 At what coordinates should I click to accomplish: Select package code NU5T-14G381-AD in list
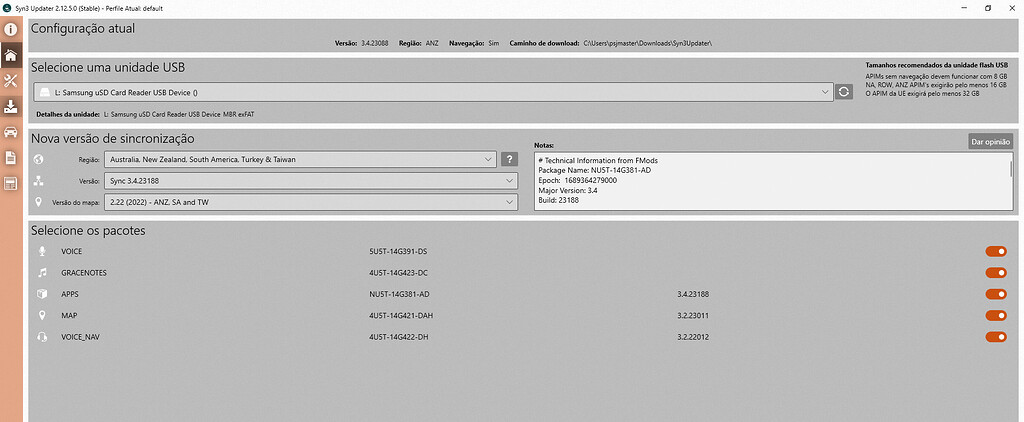point(399,295)
